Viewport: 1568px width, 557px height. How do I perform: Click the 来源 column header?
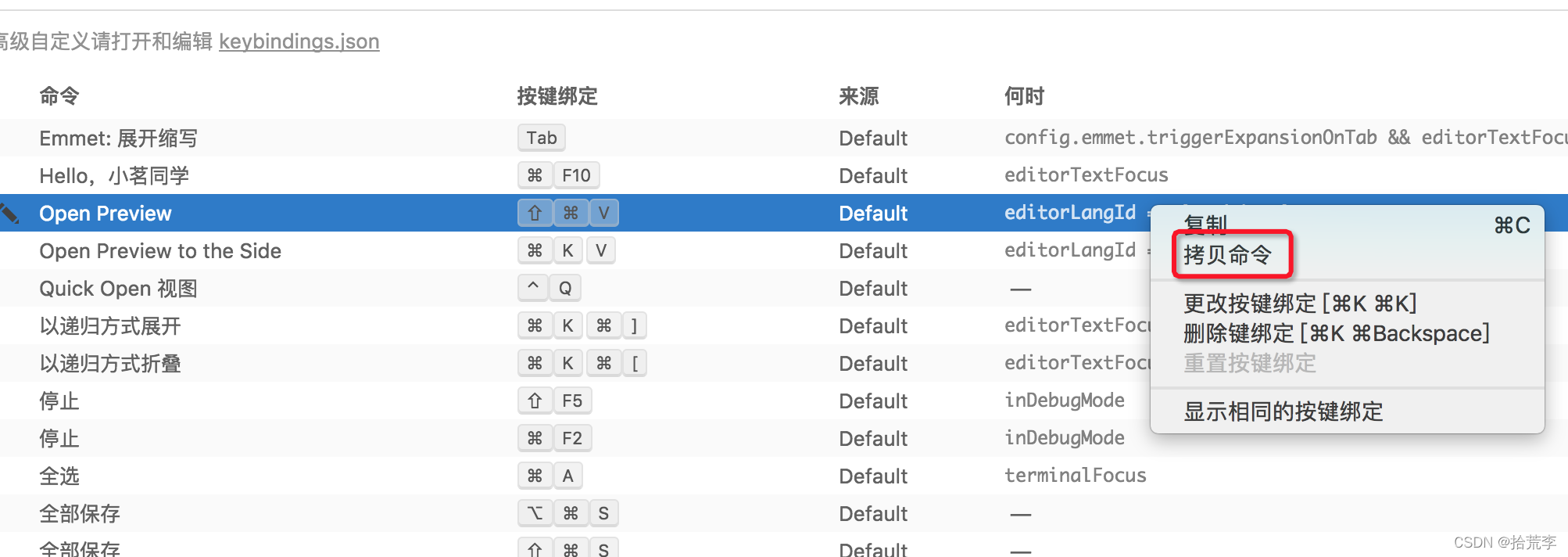(x=859, y=96)
